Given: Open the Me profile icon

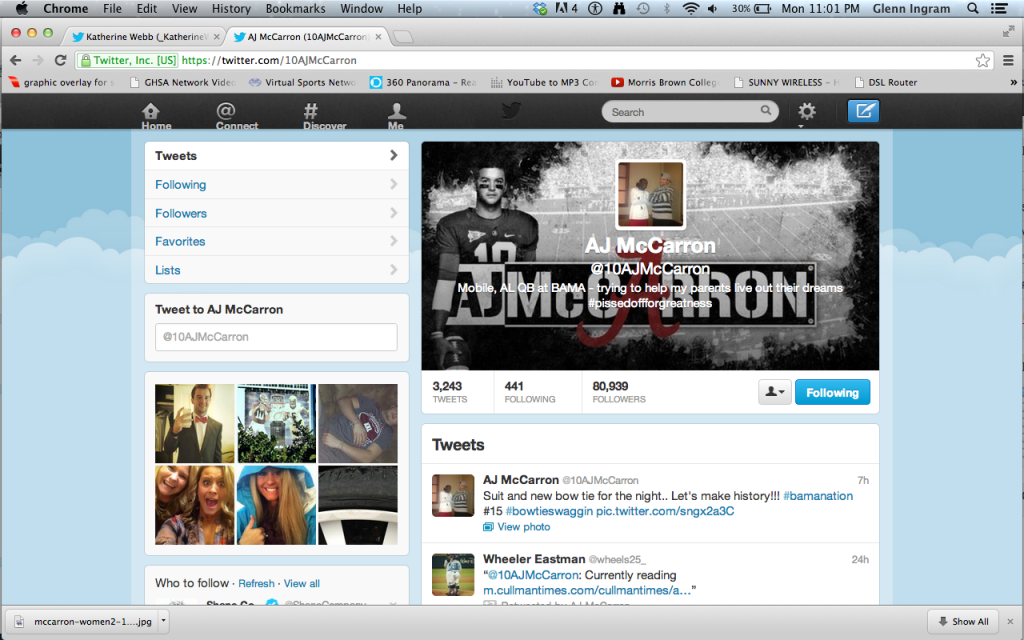Looking at the screenshot, I should (396, 115).
